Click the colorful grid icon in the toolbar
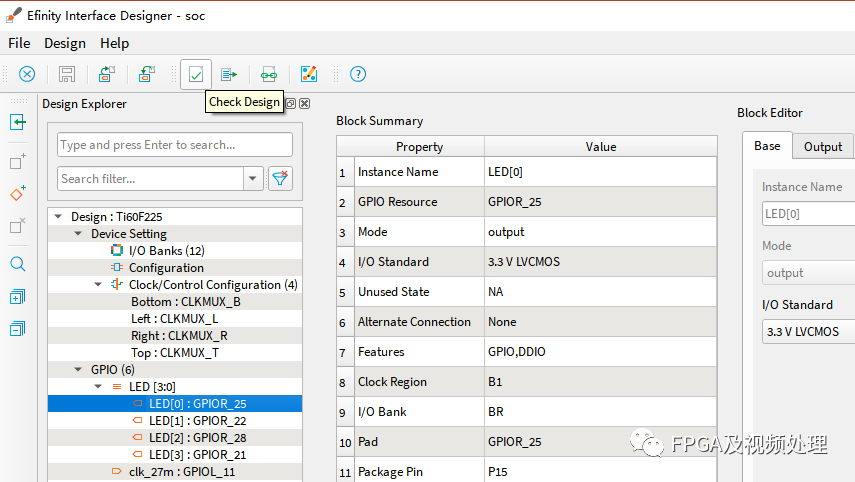The image size is (855, 482). [x=308, y=74]
